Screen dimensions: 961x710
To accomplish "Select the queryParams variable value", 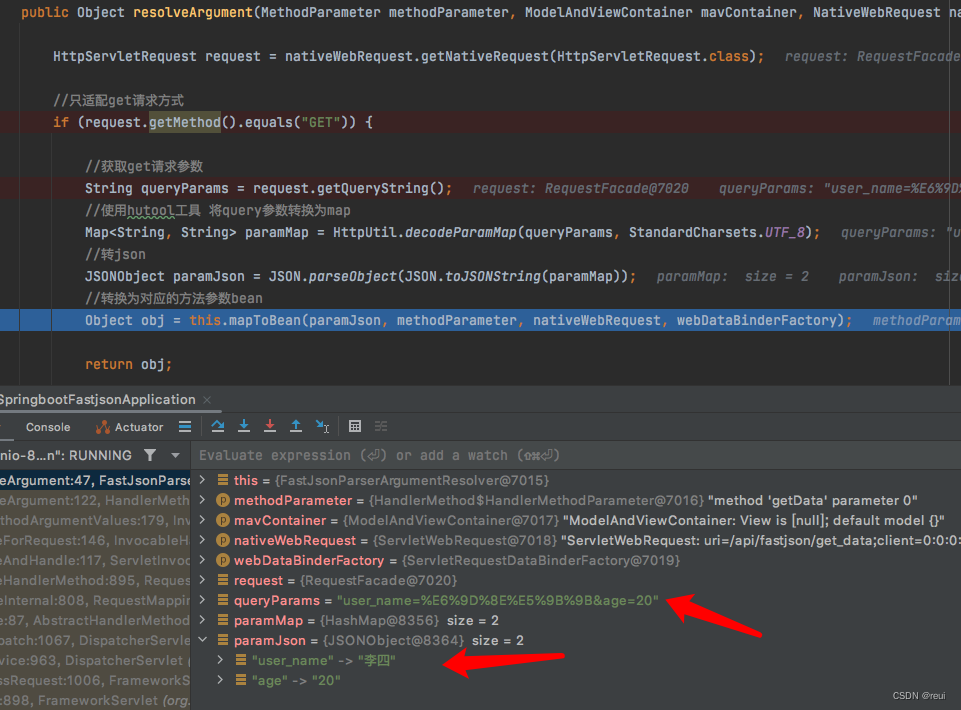I will pos(498,601).
